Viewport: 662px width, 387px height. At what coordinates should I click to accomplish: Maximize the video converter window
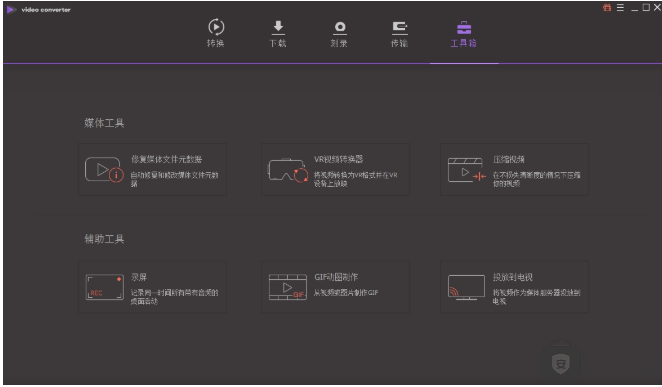click(x=646, y=8)
